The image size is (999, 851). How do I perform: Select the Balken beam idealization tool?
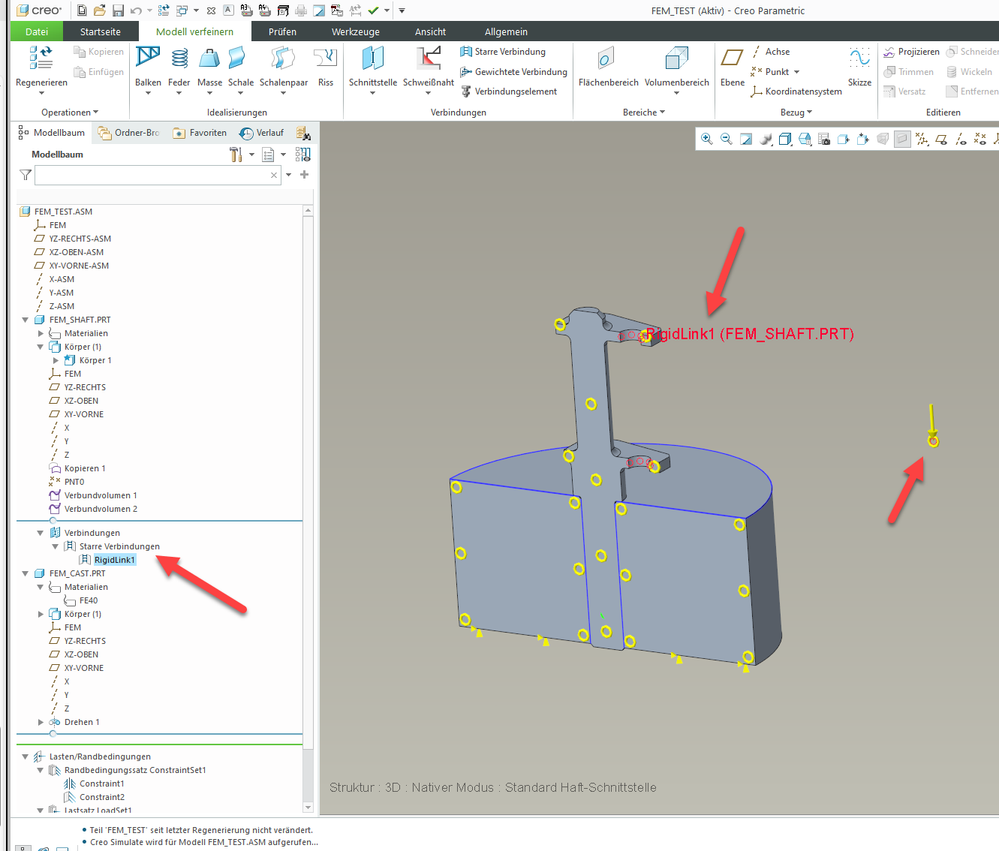pos(148,60)
